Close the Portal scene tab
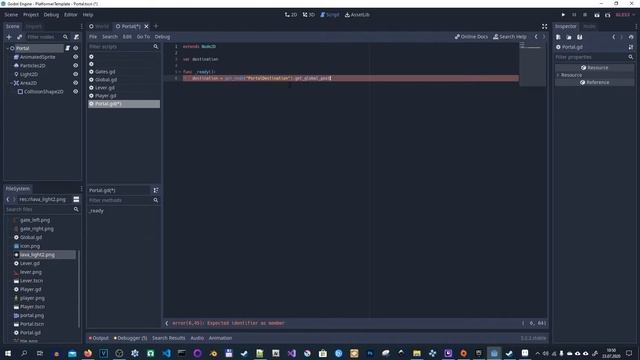Screen dimensions: 640x360 pyautogui.click(x=147, y=26)
